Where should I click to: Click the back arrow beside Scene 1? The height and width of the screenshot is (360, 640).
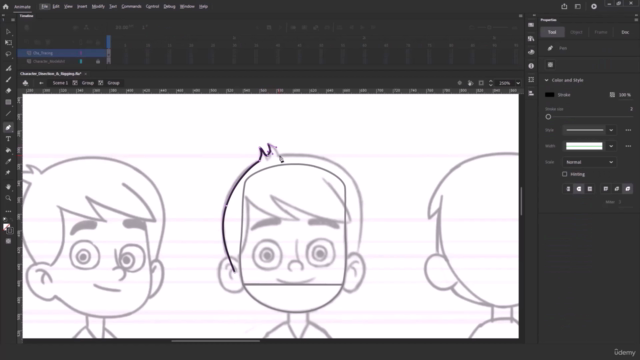41,83
